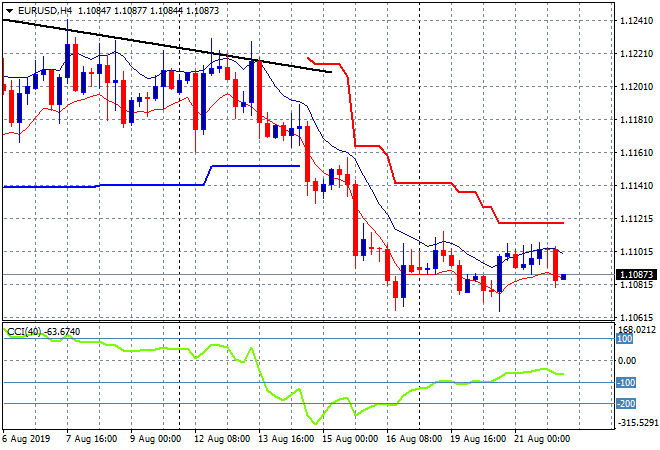Viewport: 660px width, 450px height.
Task: Click the CCI -200 level label
Action: click(x=626, y=404)
